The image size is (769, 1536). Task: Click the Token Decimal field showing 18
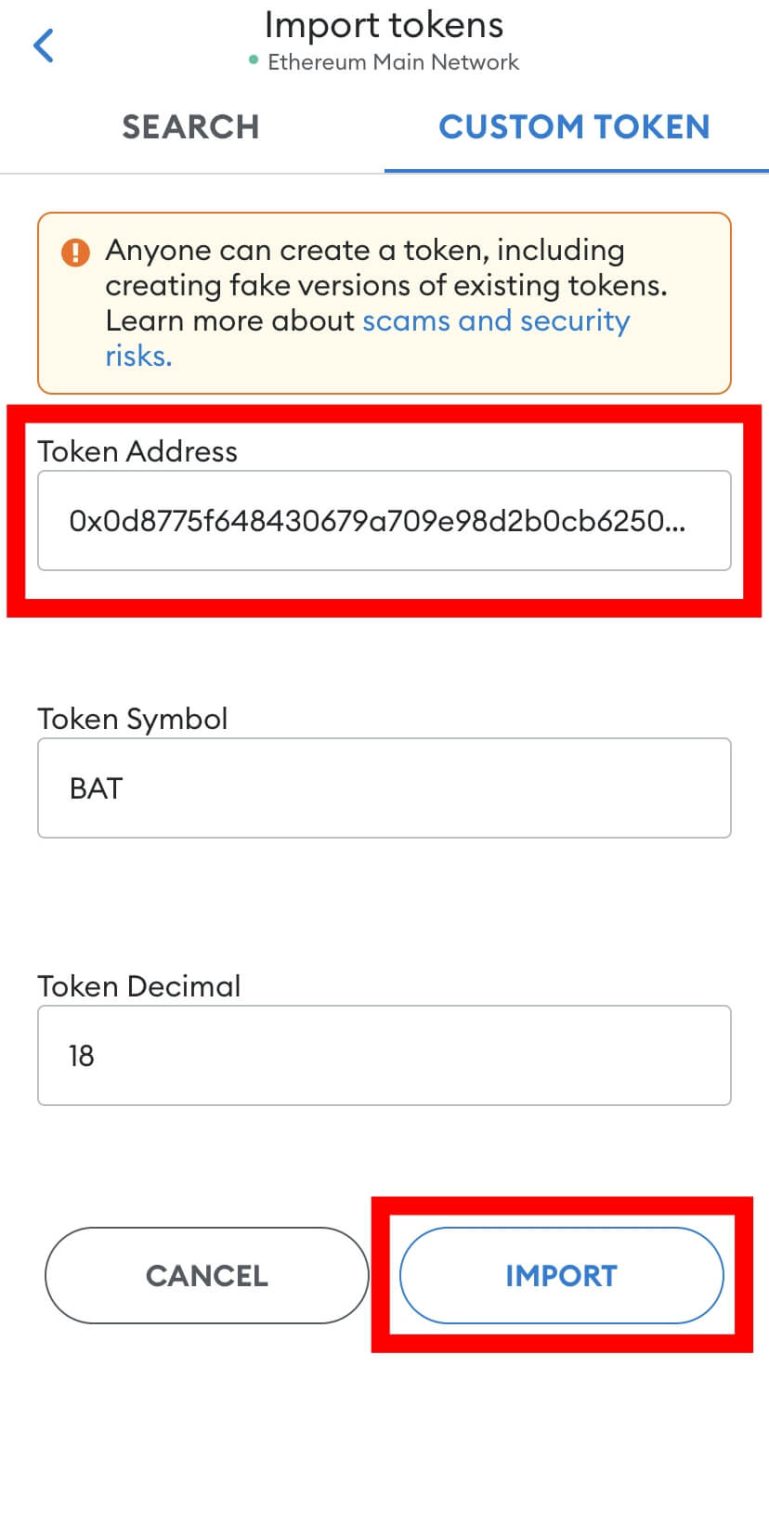[x=384, y=1055]
